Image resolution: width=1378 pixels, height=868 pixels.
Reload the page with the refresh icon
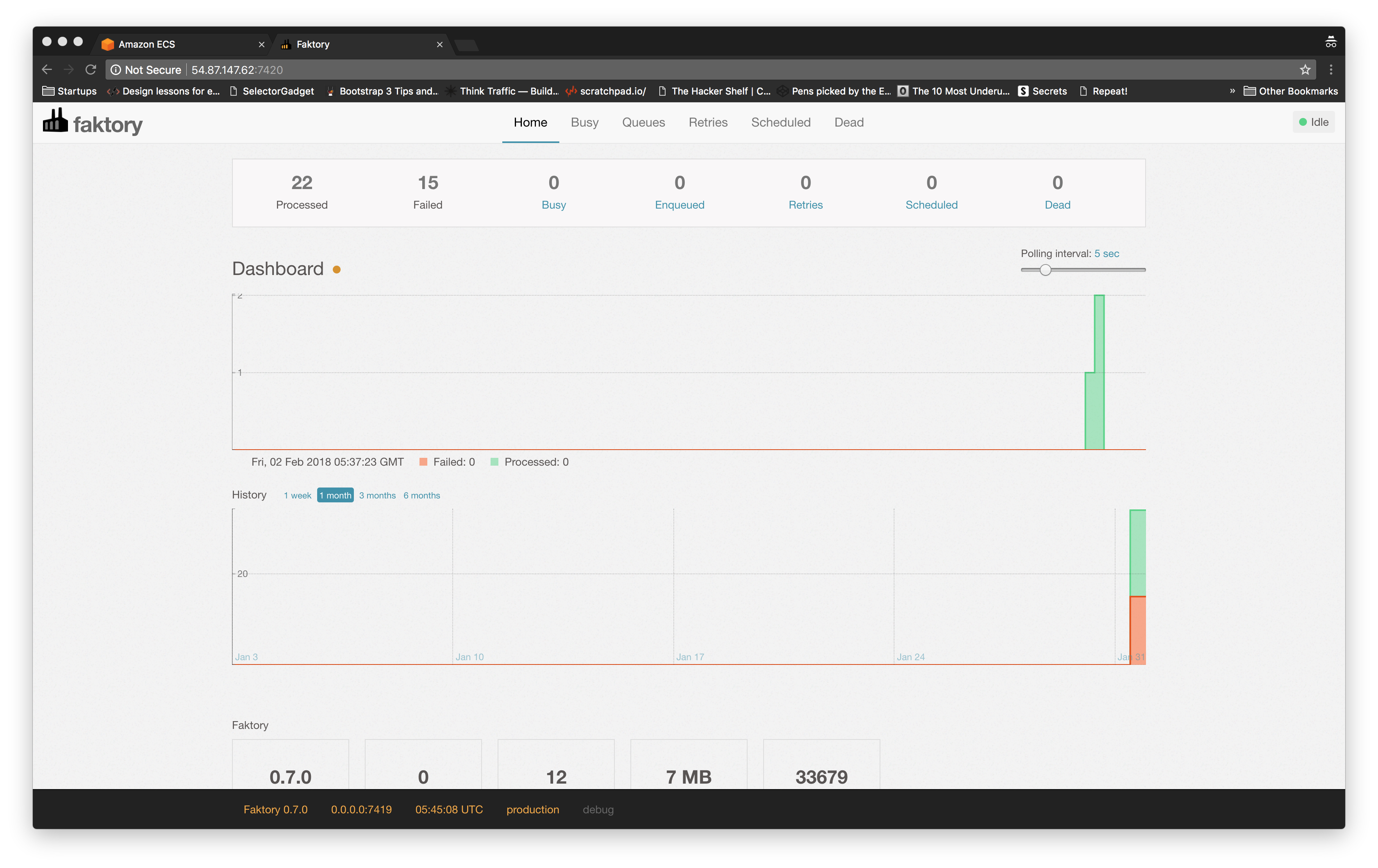click(90, 70)
